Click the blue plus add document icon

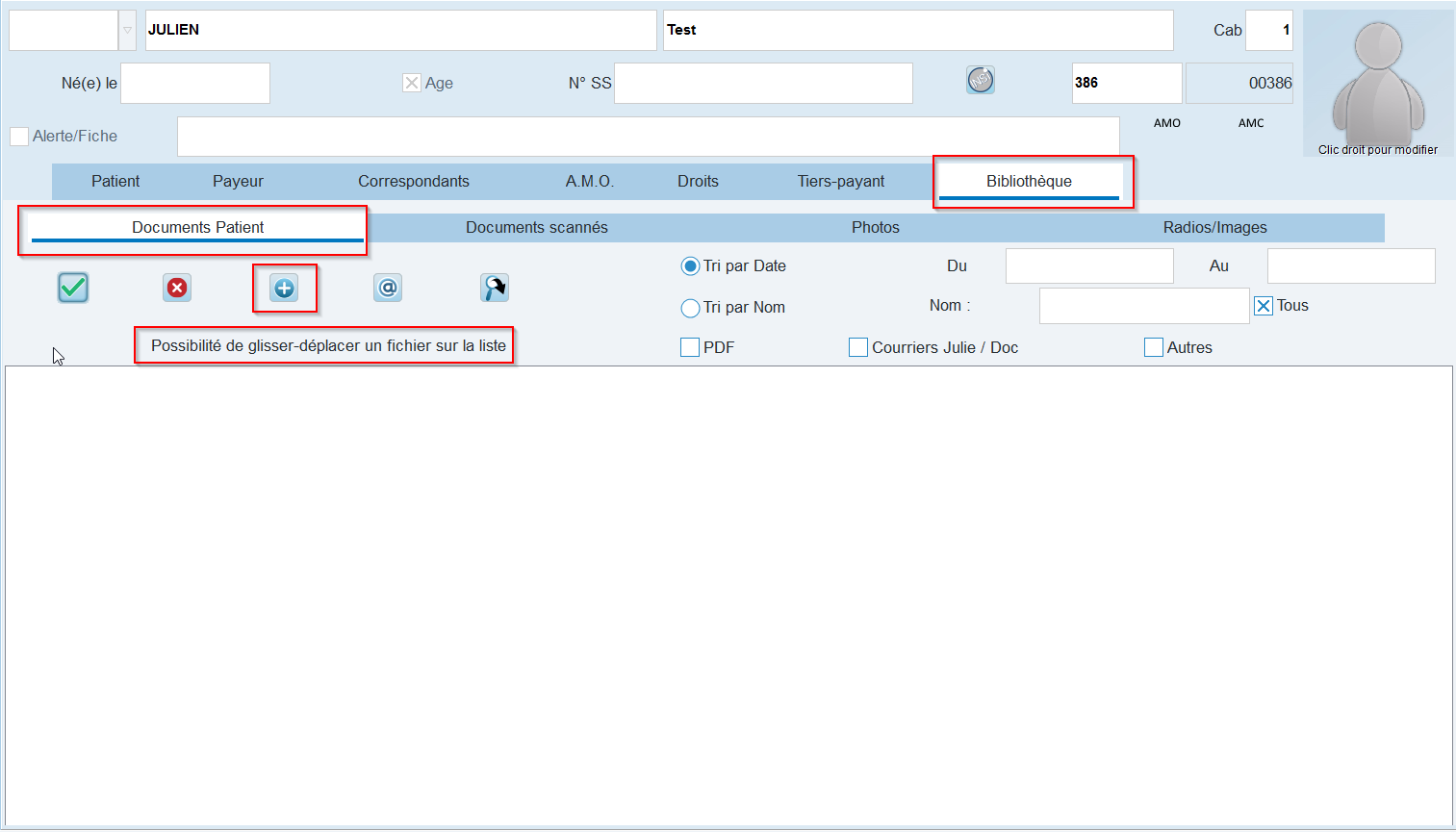(x=284, y=288)
